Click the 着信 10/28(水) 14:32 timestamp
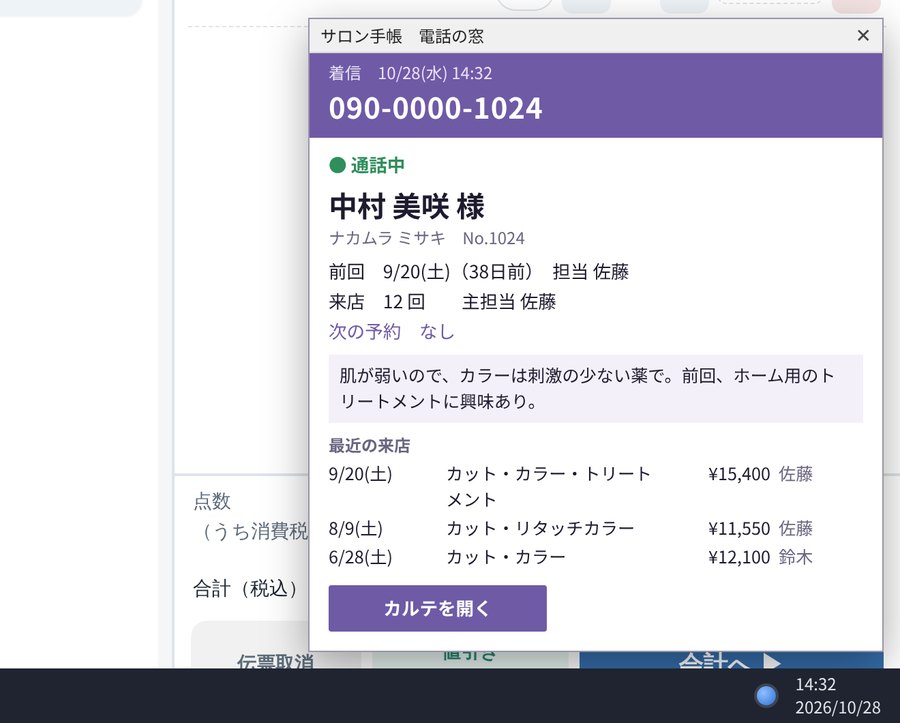 tap(410, 73)
